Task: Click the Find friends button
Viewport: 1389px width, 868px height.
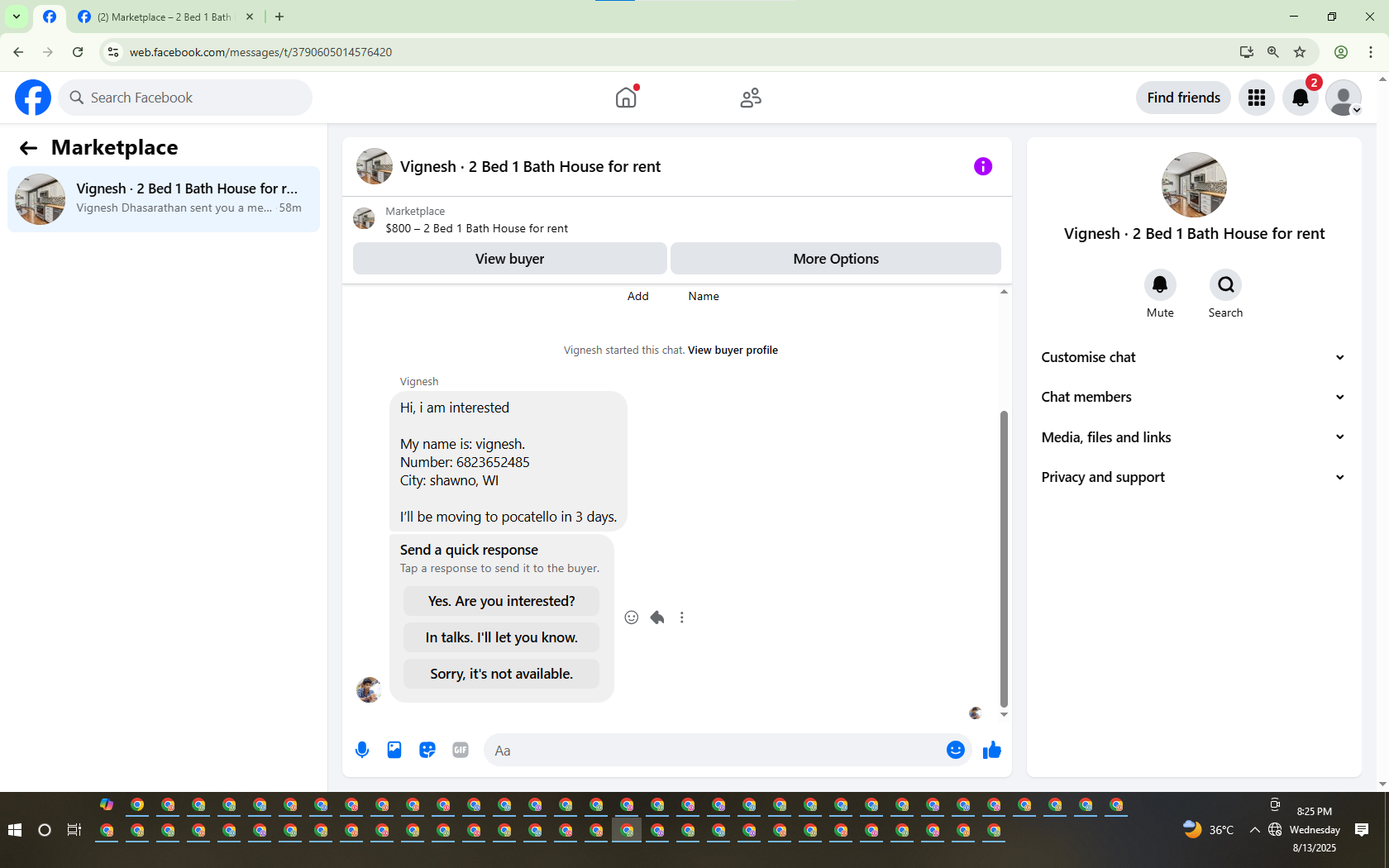Action: (1183, 98)
